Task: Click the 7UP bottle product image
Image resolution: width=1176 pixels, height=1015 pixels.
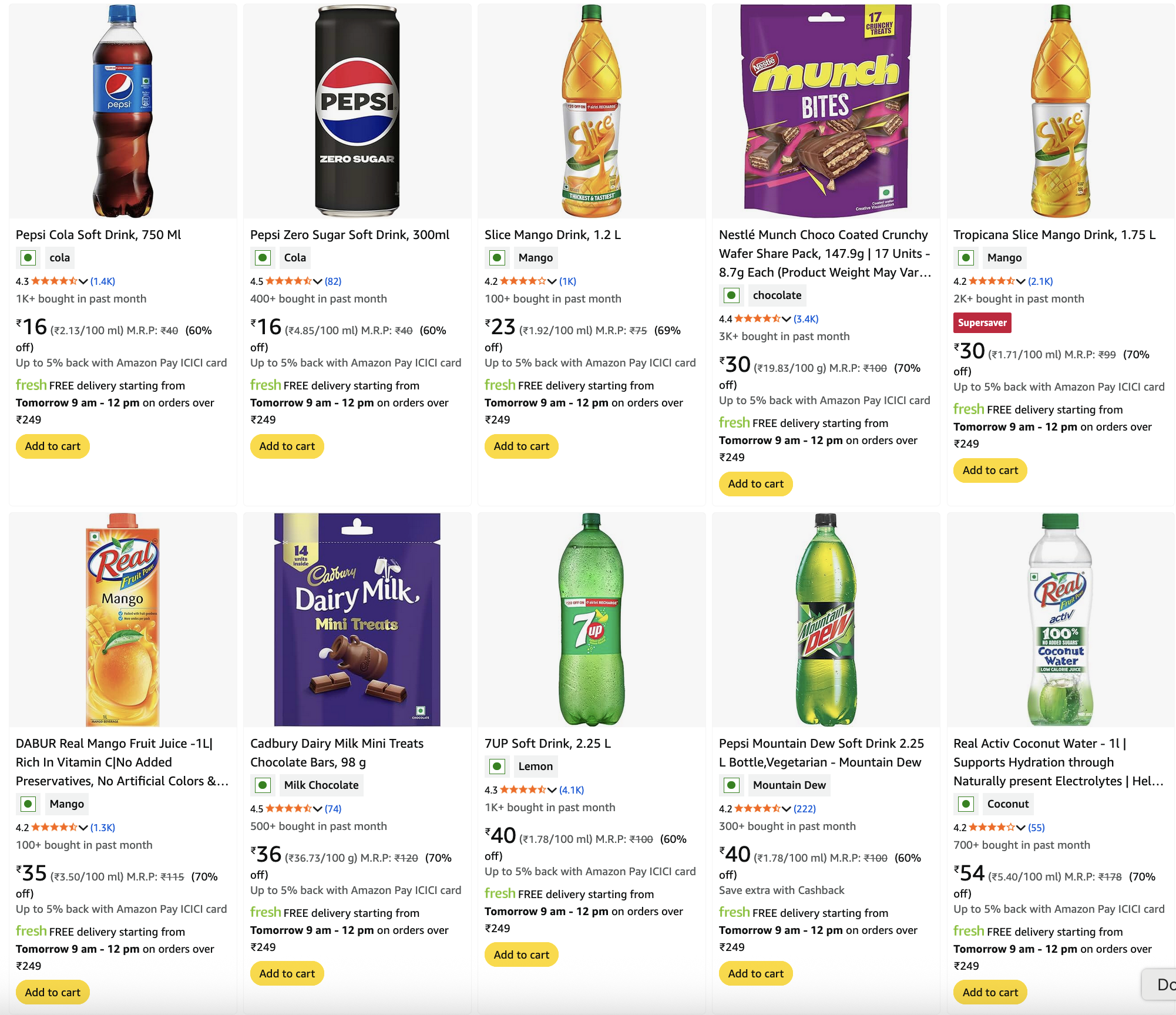Action: [592, 620]
